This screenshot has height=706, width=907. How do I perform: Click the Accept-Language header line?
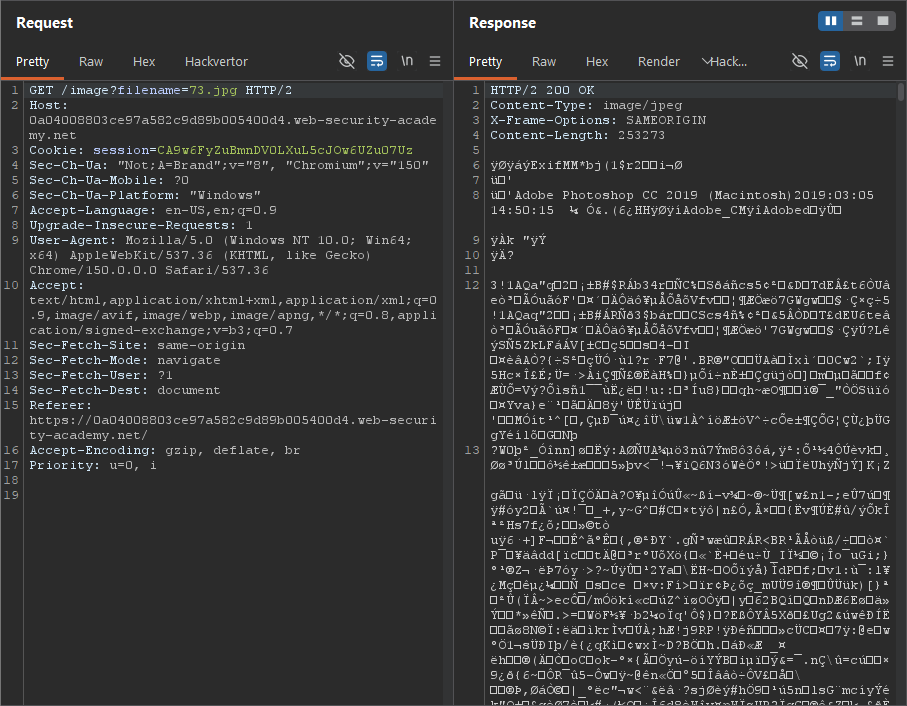pyautogui.click(x=153, y=210)
